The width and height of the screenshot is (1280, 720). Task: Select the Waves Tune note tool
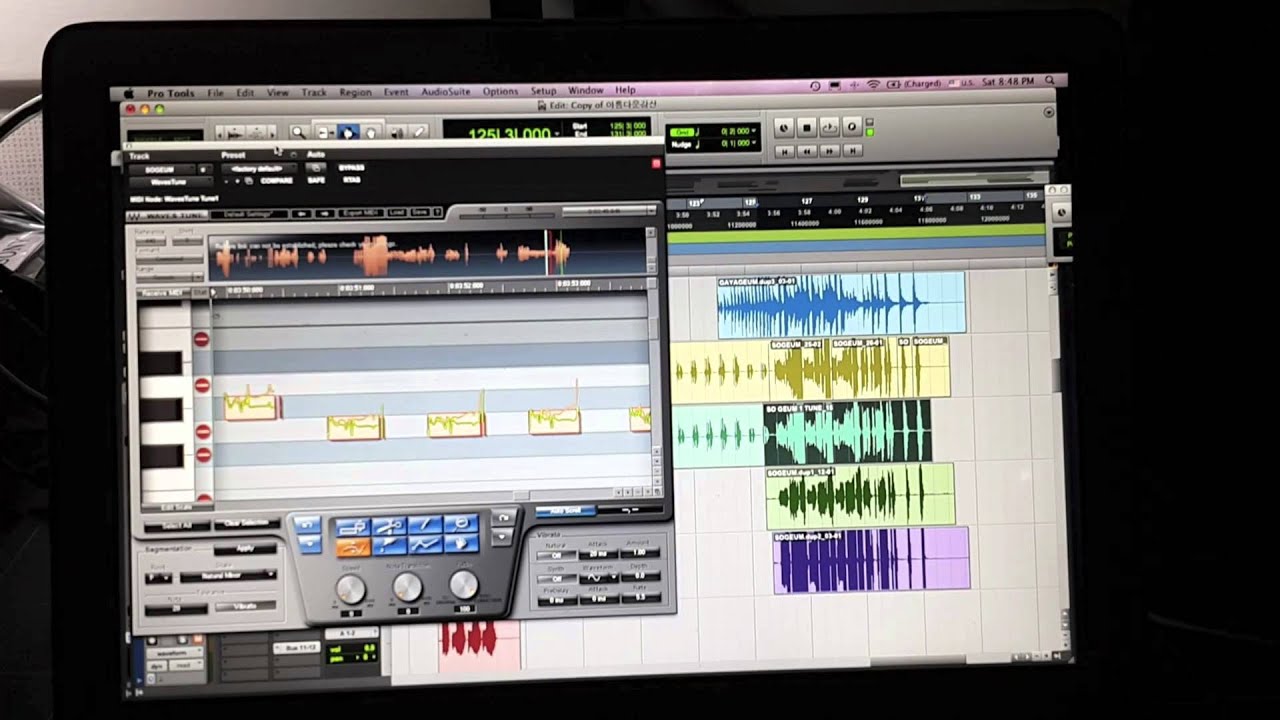353,526
